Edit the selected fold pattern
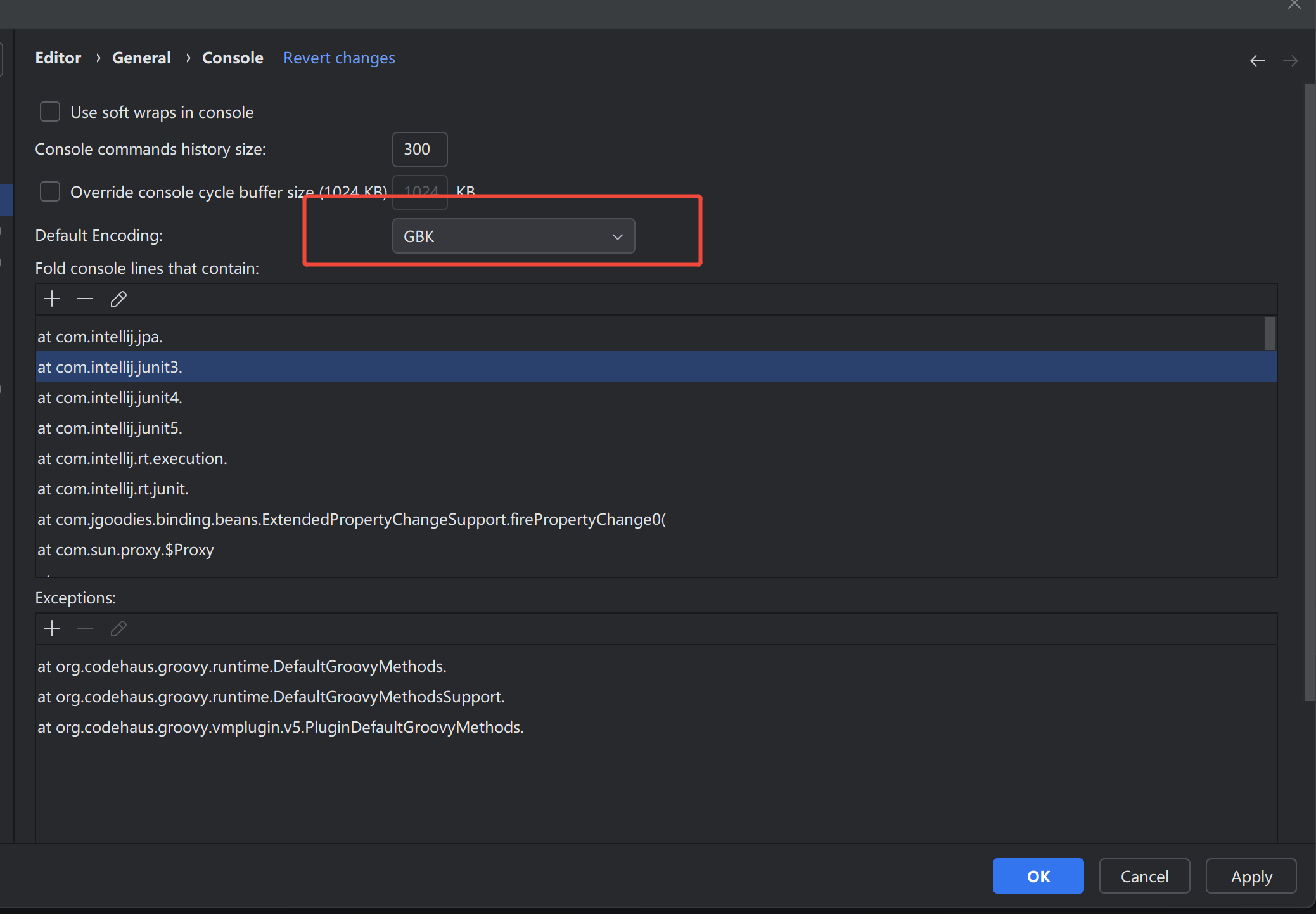 click(x=118, y=299)
